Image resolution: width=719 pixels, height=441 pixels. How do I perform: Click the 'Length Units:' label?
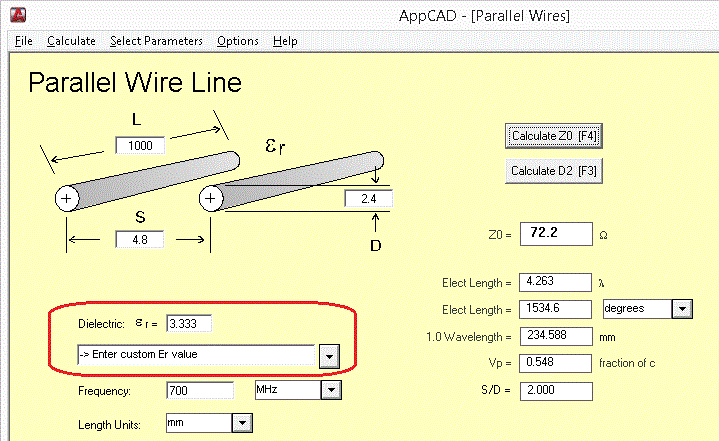point(109,424)
